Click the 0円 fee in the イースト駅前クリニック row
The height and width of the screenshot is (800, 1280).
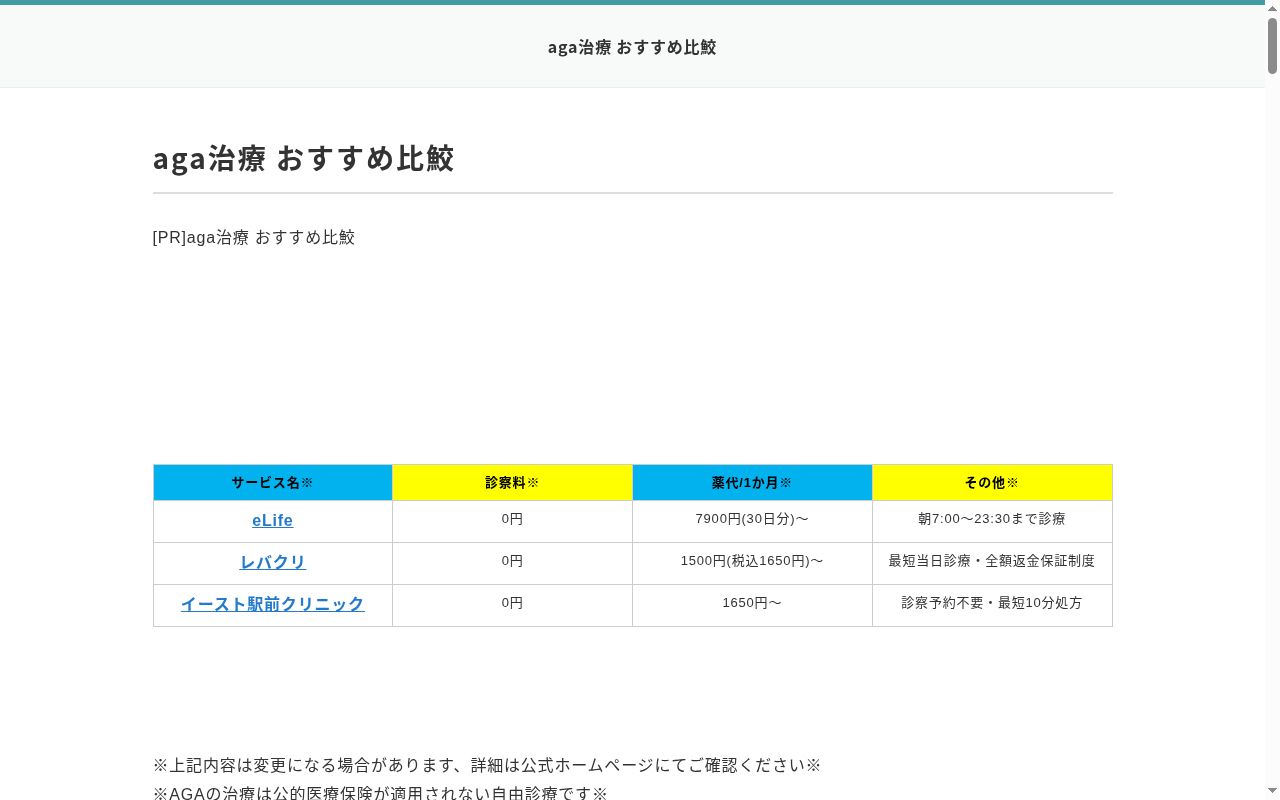point(513,606)
